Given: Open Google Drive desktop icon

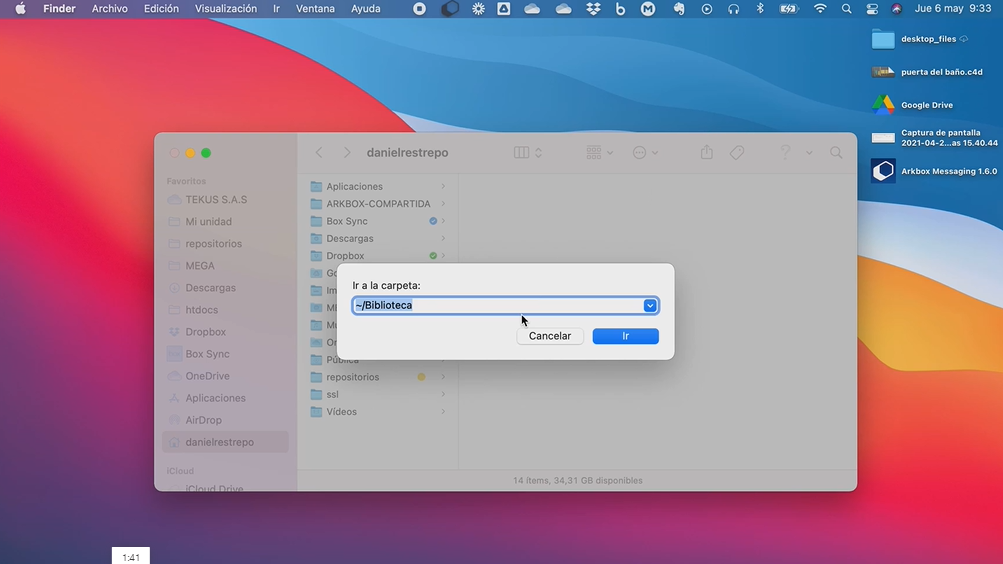Looking at the screenshot, I should click(883, 105).
